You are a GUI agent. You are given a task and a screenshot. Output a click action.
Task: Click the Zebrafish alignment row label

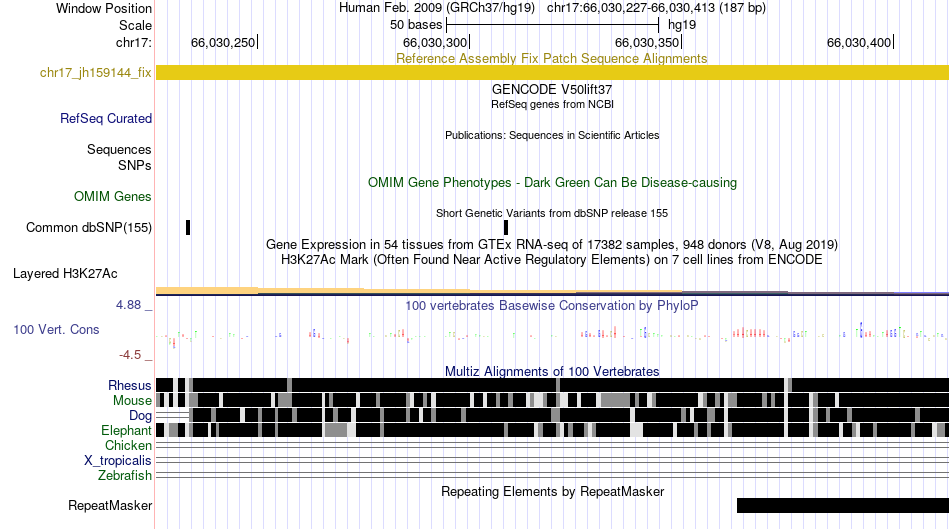point(125,476)
